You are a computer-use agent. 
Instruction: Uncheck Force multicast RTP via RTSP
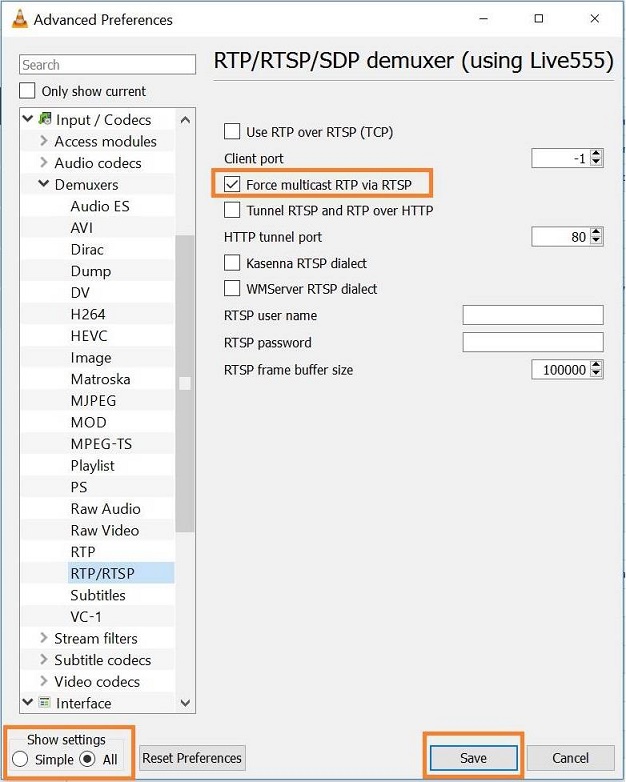coord(232,185)
